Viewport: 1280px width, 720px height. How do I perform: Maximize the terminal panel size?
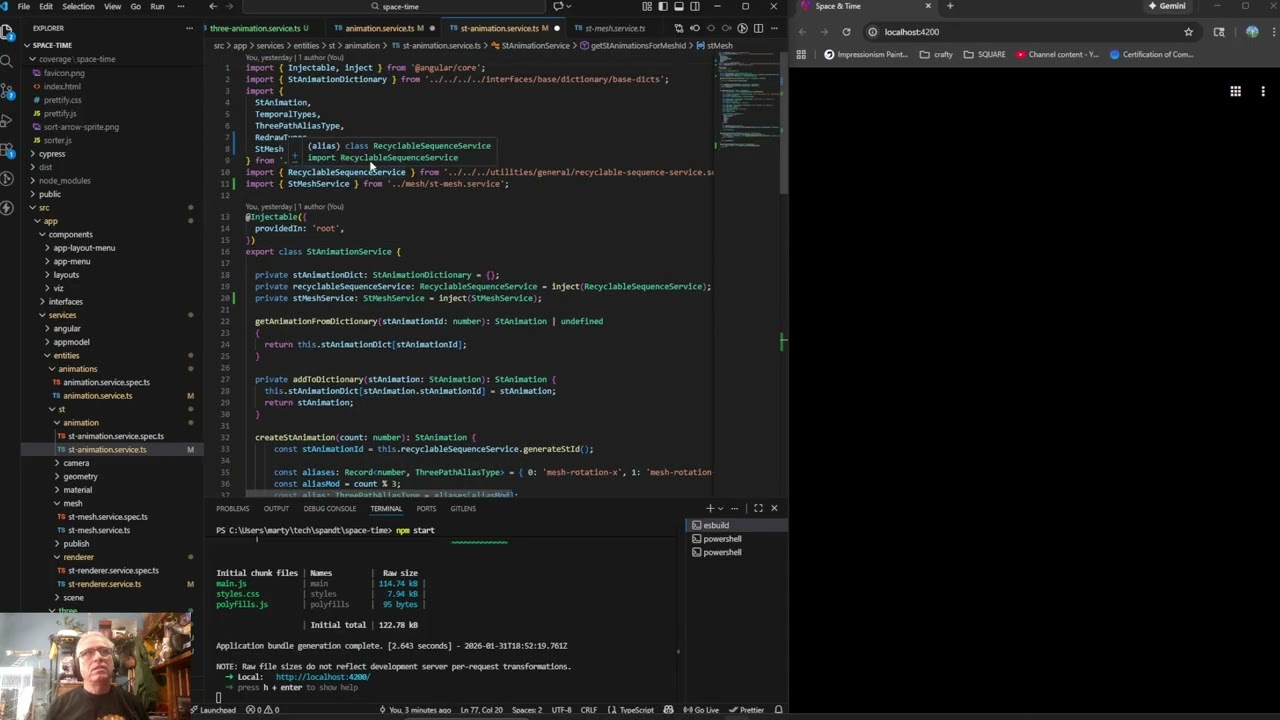pos(758,508)
